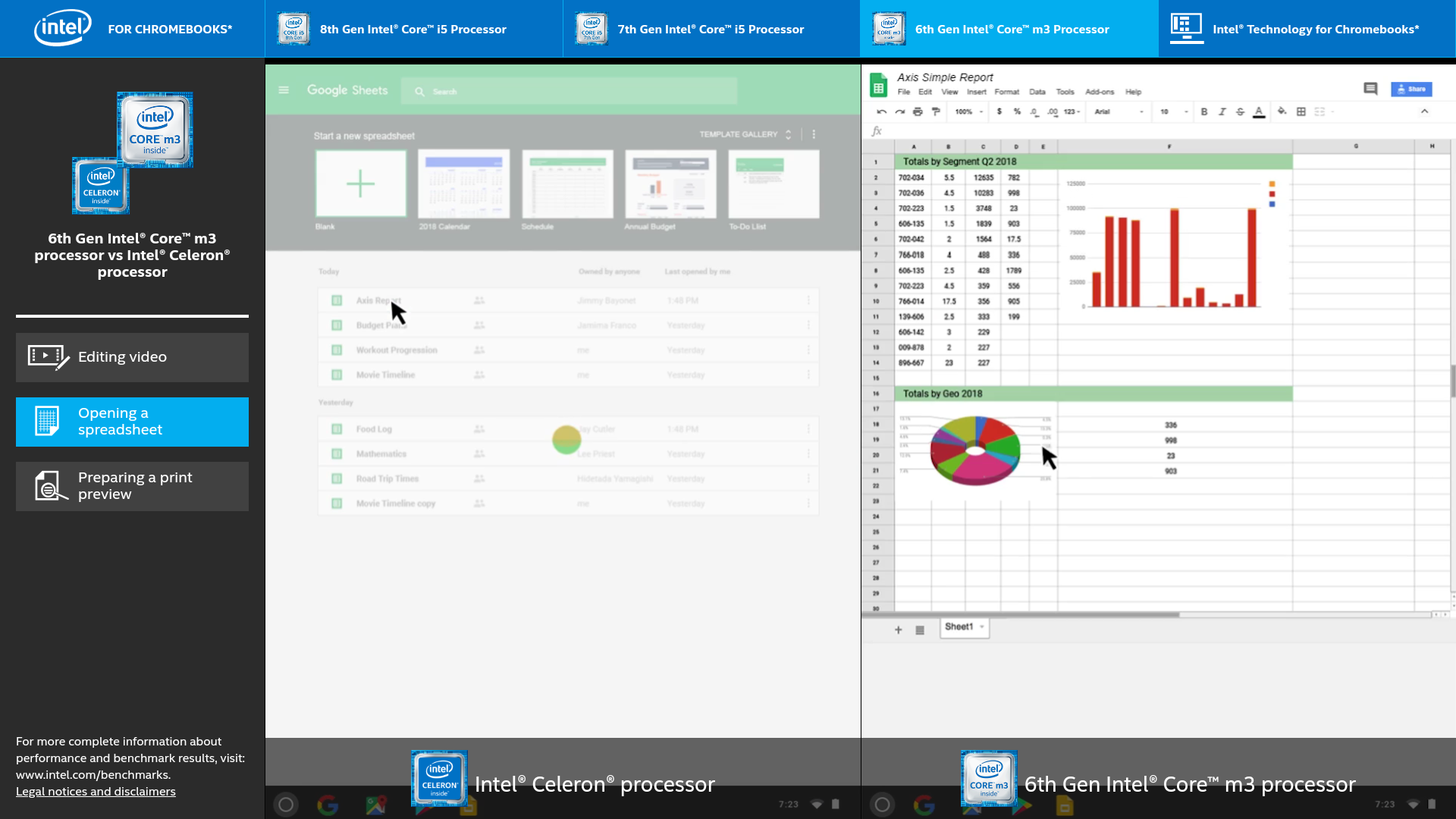This screenshot has height=819, width=1456.
Task: Add a new sheet with the plus icon
Action: (899, 629)
